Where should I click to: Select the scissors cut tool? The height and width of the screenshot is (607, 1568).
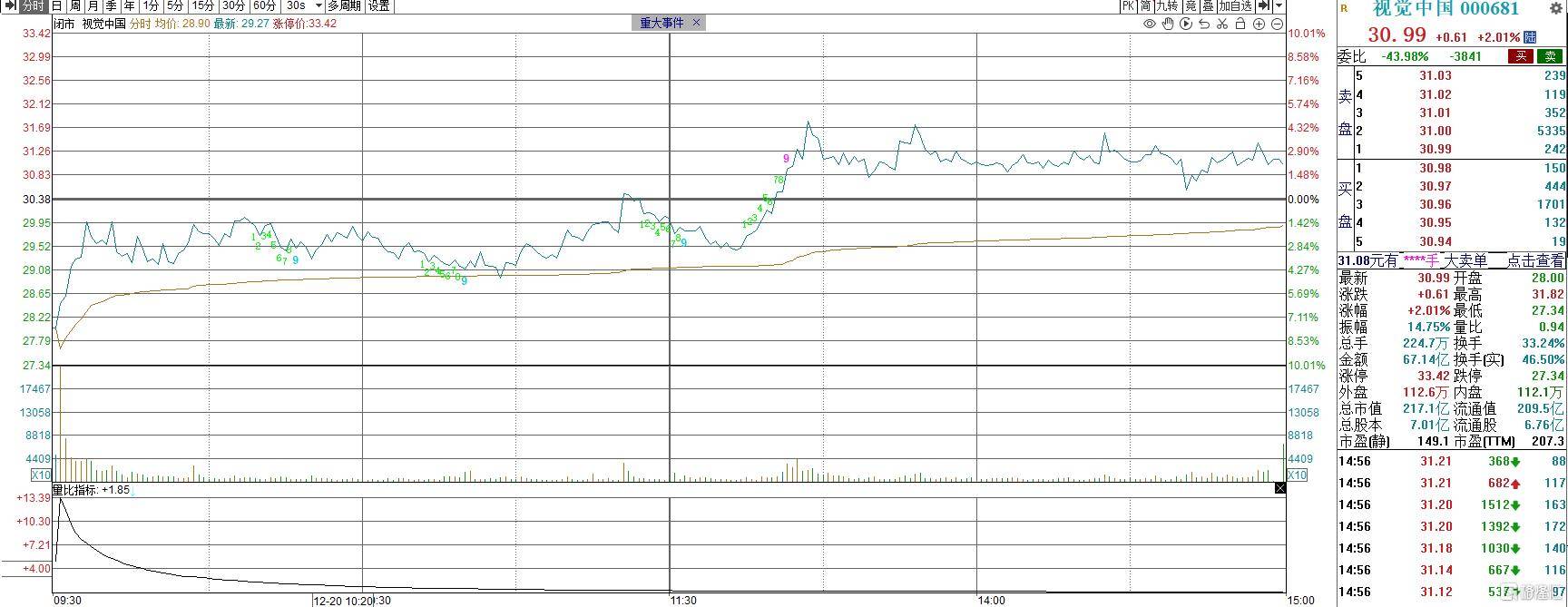coord(1222,24)
